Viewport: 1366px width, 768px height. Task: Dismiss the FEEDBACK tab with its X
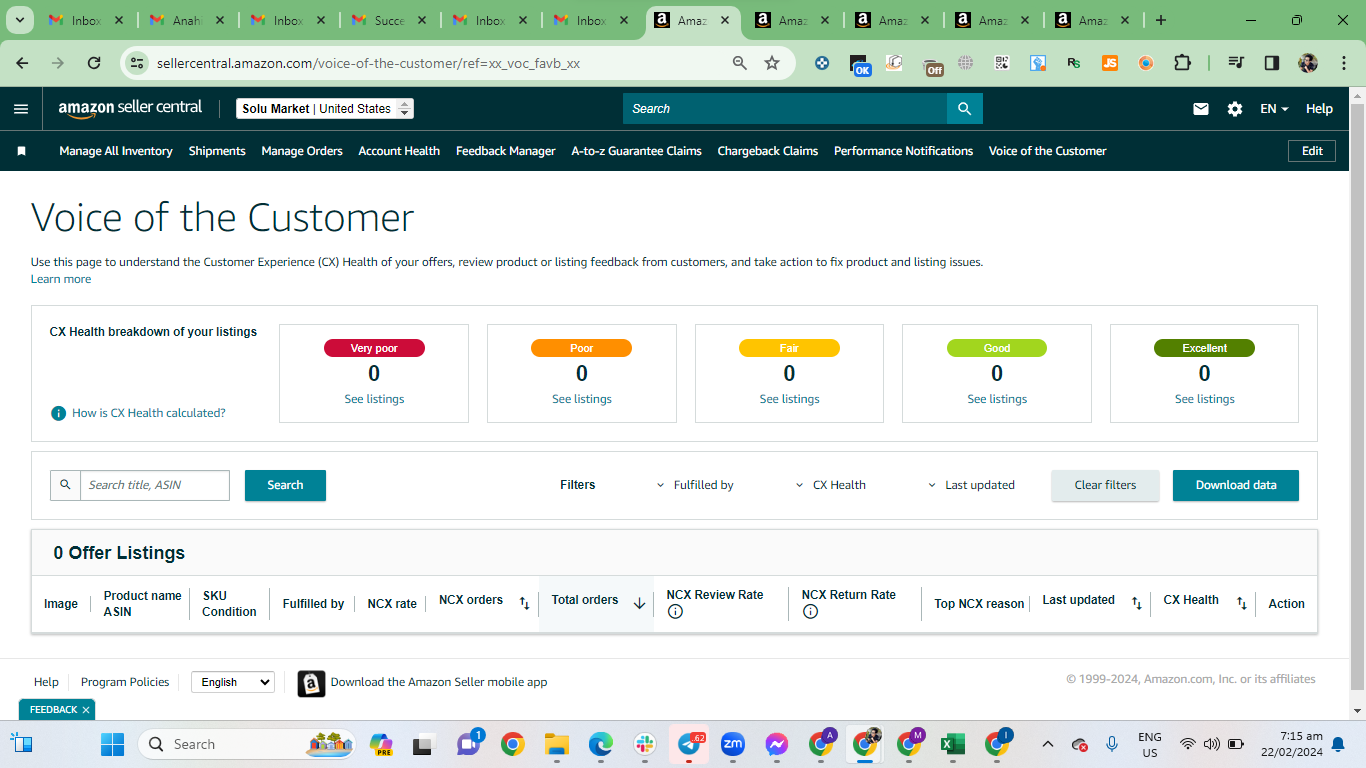point(86,710)
